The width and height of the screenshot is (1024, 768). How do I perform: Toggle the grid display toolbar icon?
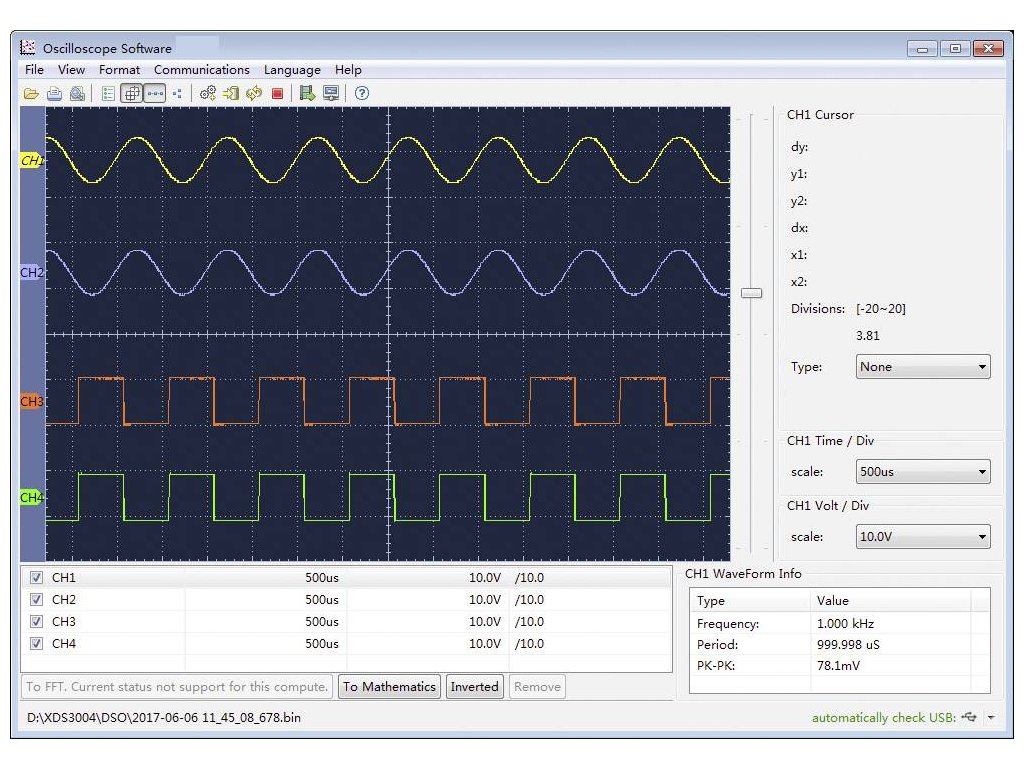tap(131, 93)
